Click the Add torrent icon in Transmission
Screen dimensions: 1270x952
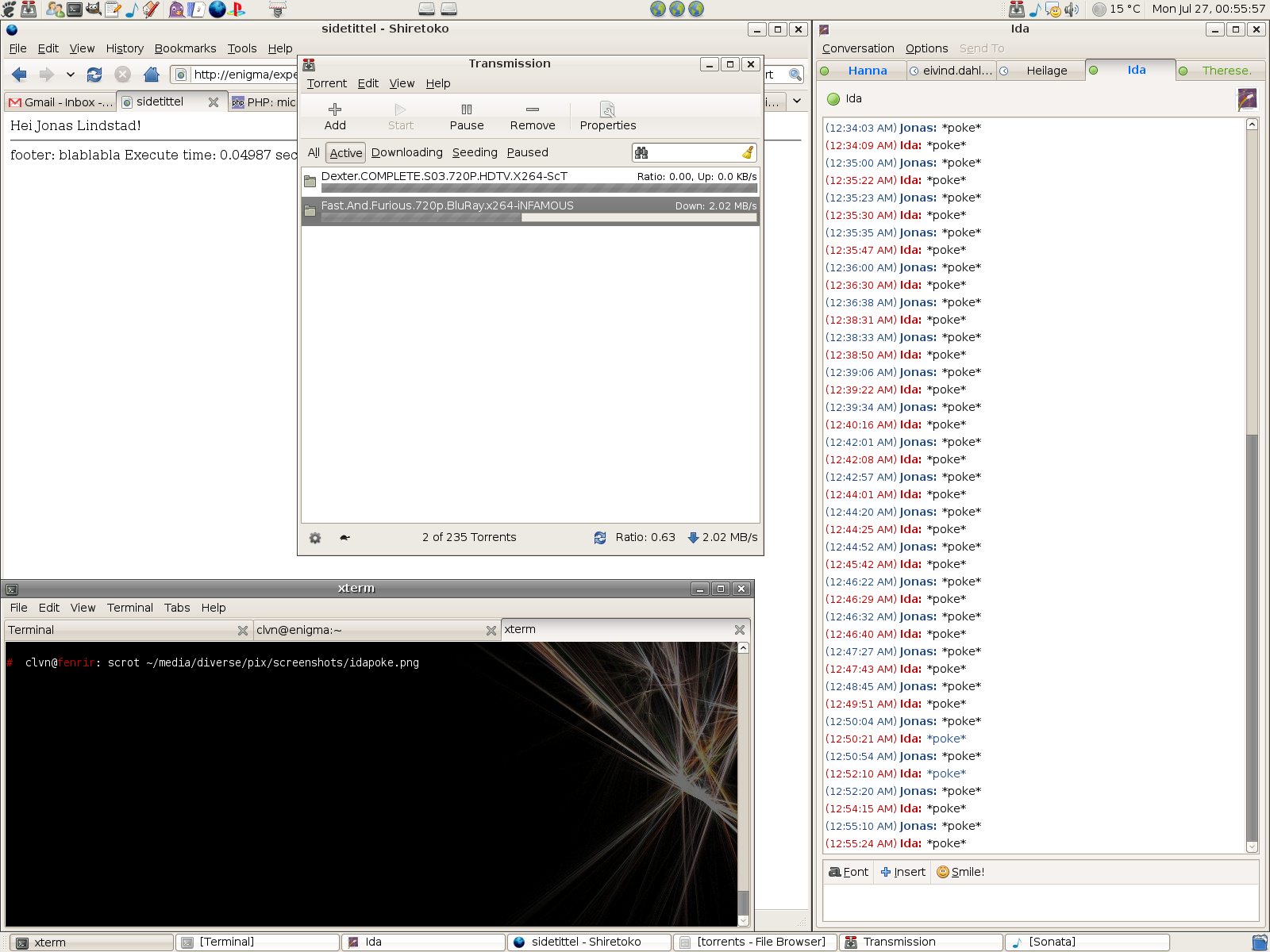coord(335,109)
